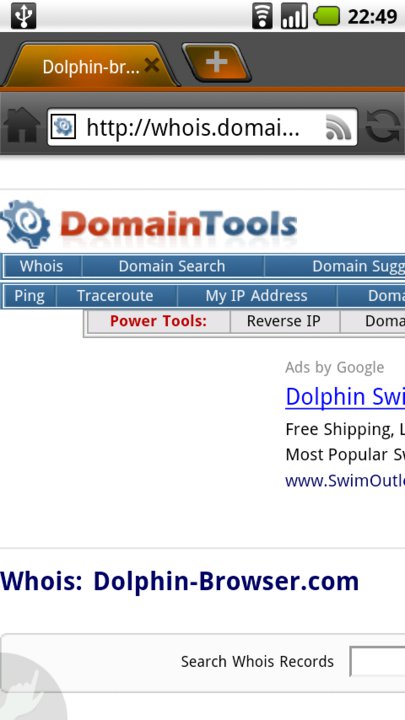Viewport: 405px width, 720px height.
Task: Tap the RSS feed icon in address bar
Action: (339, 127)
